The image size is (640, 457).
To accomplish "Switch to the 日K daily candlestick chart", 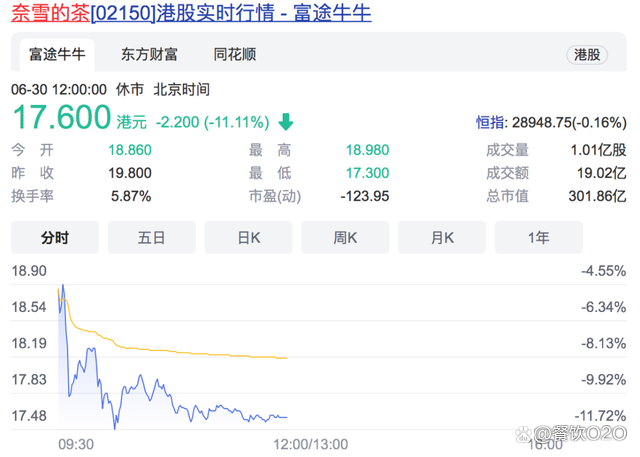I will pos(248,237).
